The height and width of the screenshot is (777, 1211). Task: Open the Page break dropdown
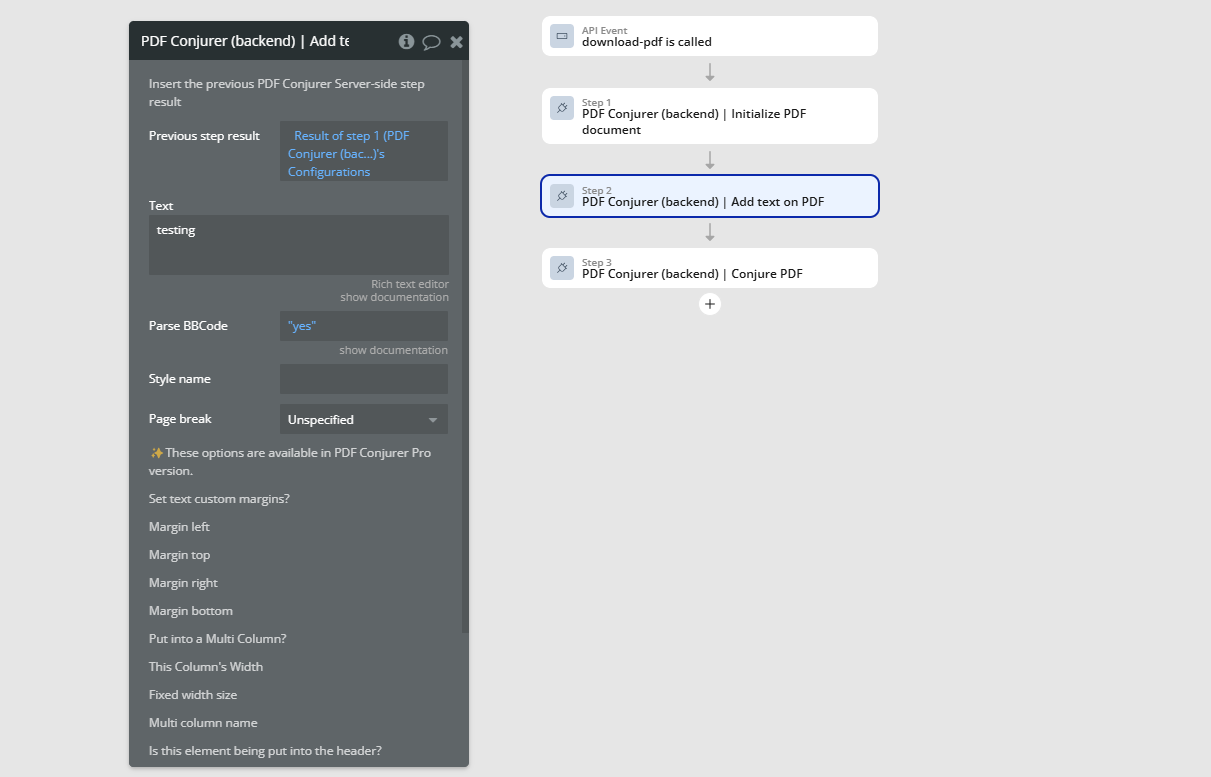[364, 419]
